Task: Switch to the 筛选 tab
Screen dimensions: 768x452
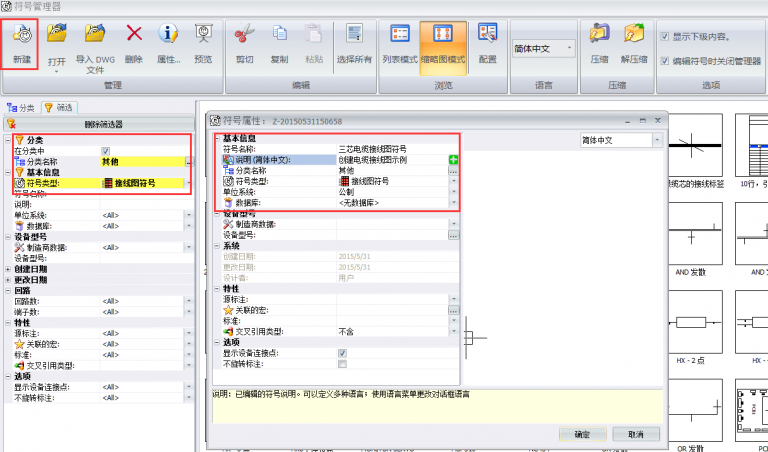Action: tap(59, 108)
